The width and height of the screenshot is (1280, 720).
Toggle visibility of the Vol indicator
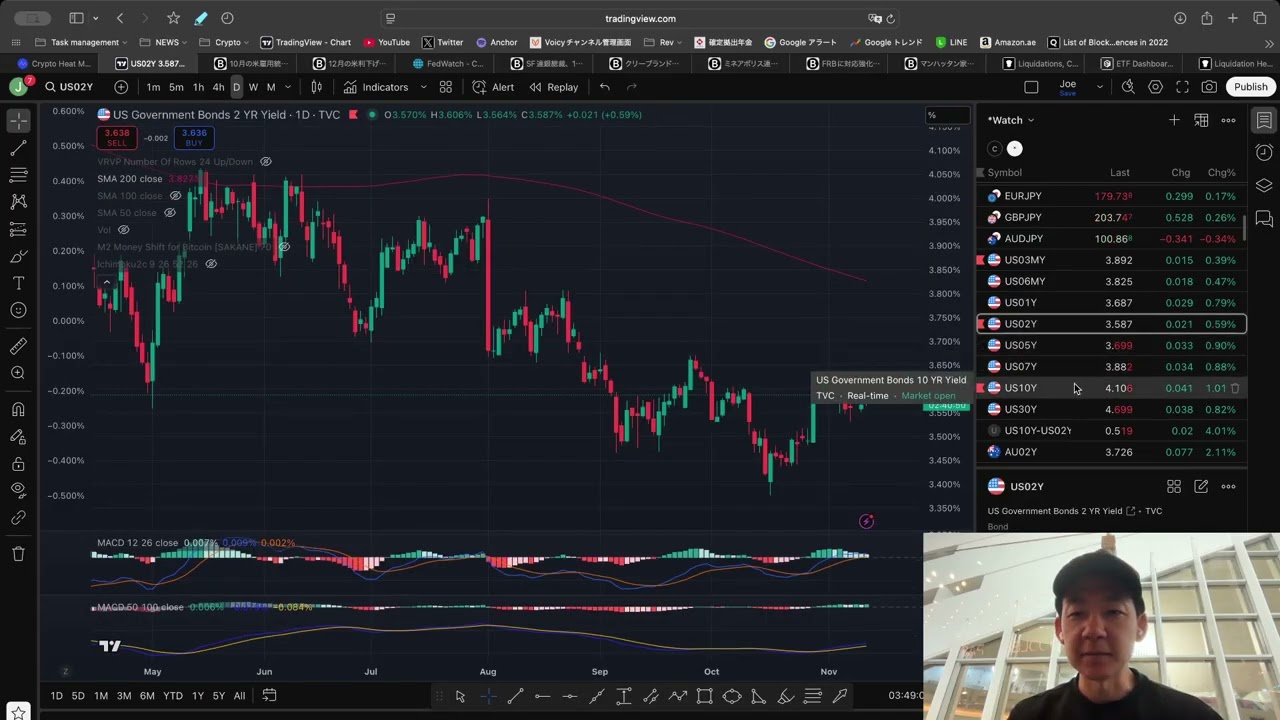tap(123, 230)
